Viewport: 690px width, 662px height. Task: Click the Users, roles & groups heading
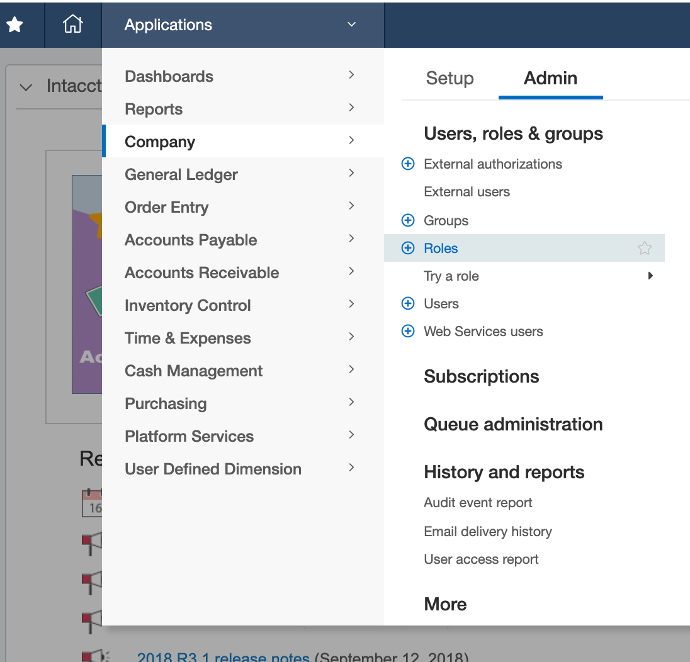[x=513, y=134]
